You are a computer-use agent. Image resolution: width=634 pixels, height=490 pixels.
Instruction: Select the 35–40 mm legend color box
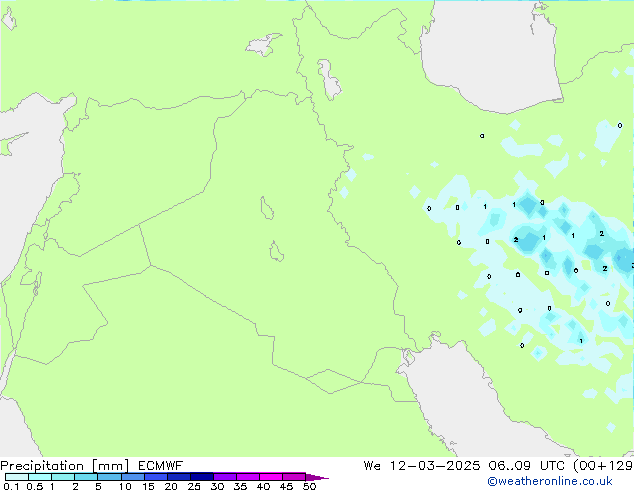pos(247,477)
